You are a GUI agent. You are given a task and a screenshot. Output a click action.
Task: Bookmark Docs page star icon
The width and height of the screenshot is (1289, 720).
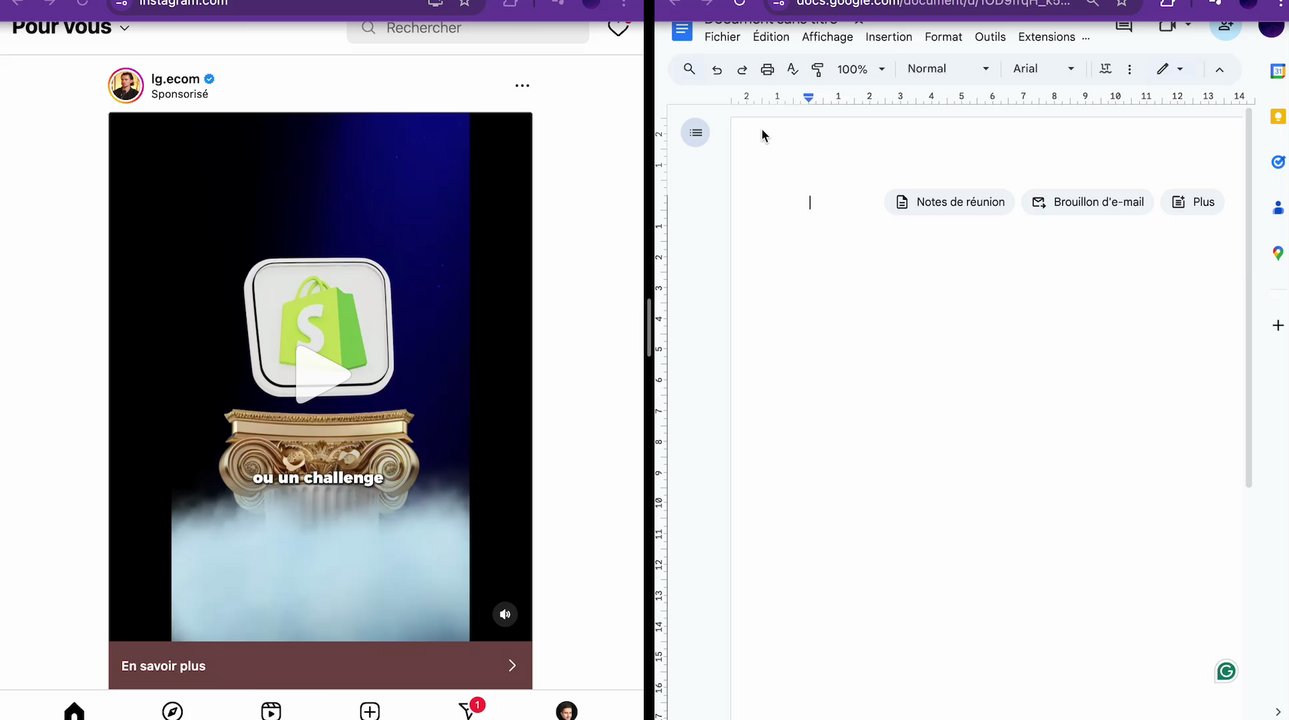(1122, 3)
